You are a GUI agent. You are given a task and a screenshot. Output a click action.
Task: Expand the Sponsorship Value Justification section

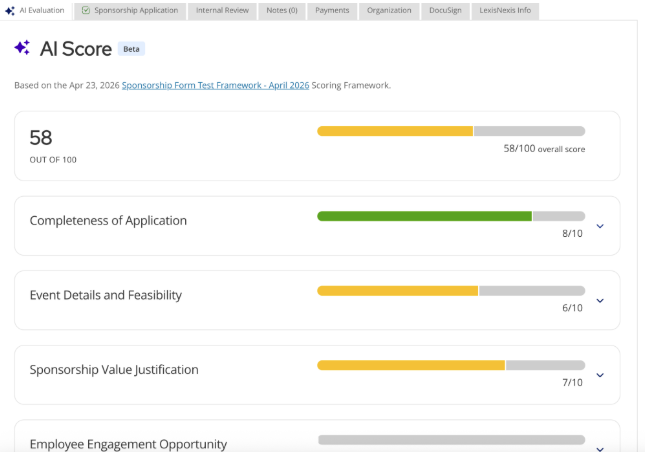[600, 375]
